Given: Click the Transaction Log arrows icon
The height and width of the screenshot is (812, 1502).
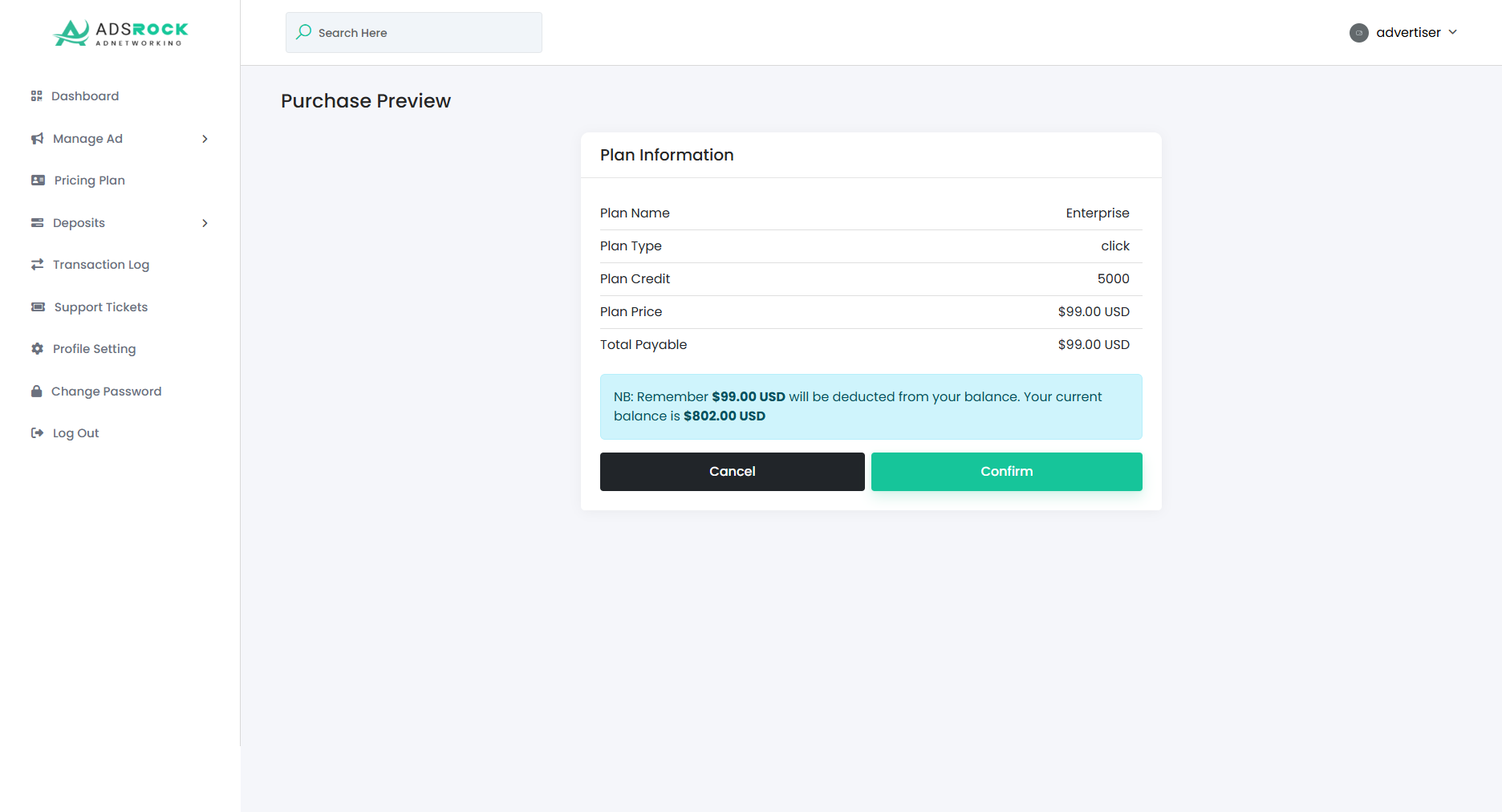Looking at the screenshot, I should click(x=38, y=265).
